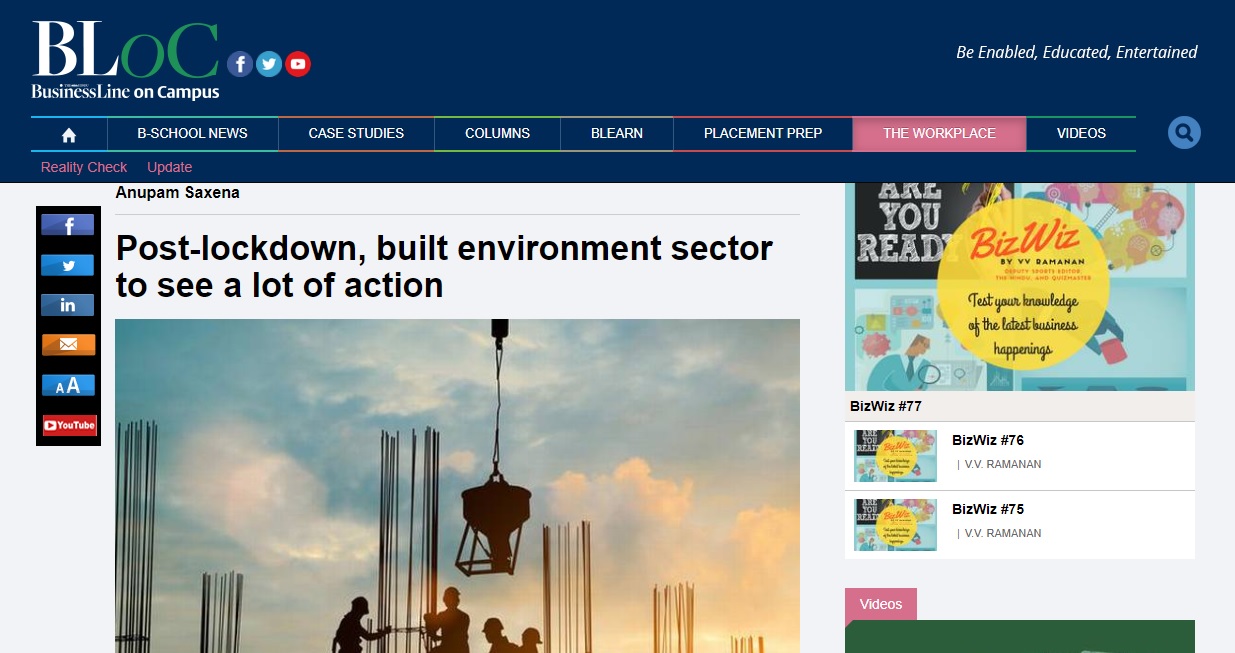Email the article using the envelope icon
The image size is (1235, 653).
pyautogui.click(x=67, y=345)
